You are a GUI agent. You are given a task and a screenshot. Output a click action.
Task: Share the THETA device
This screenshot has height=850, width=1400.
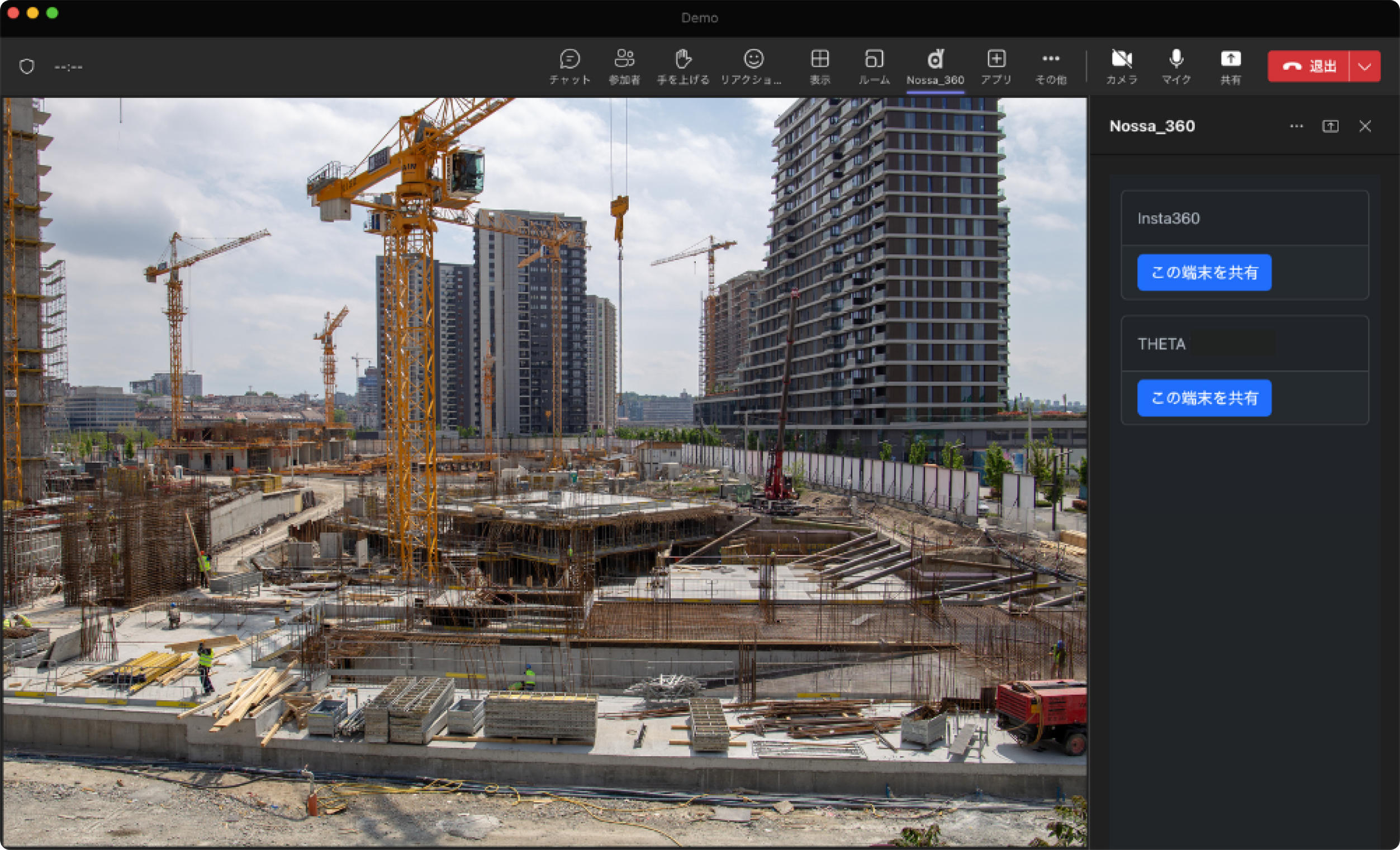point(1204,398)
